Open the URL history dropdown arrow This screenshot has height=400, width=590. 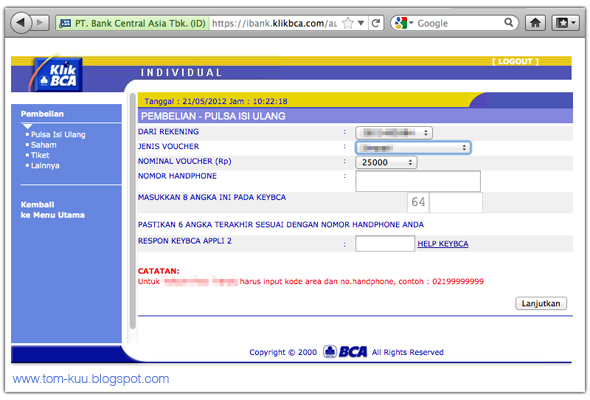coord(361,23)
